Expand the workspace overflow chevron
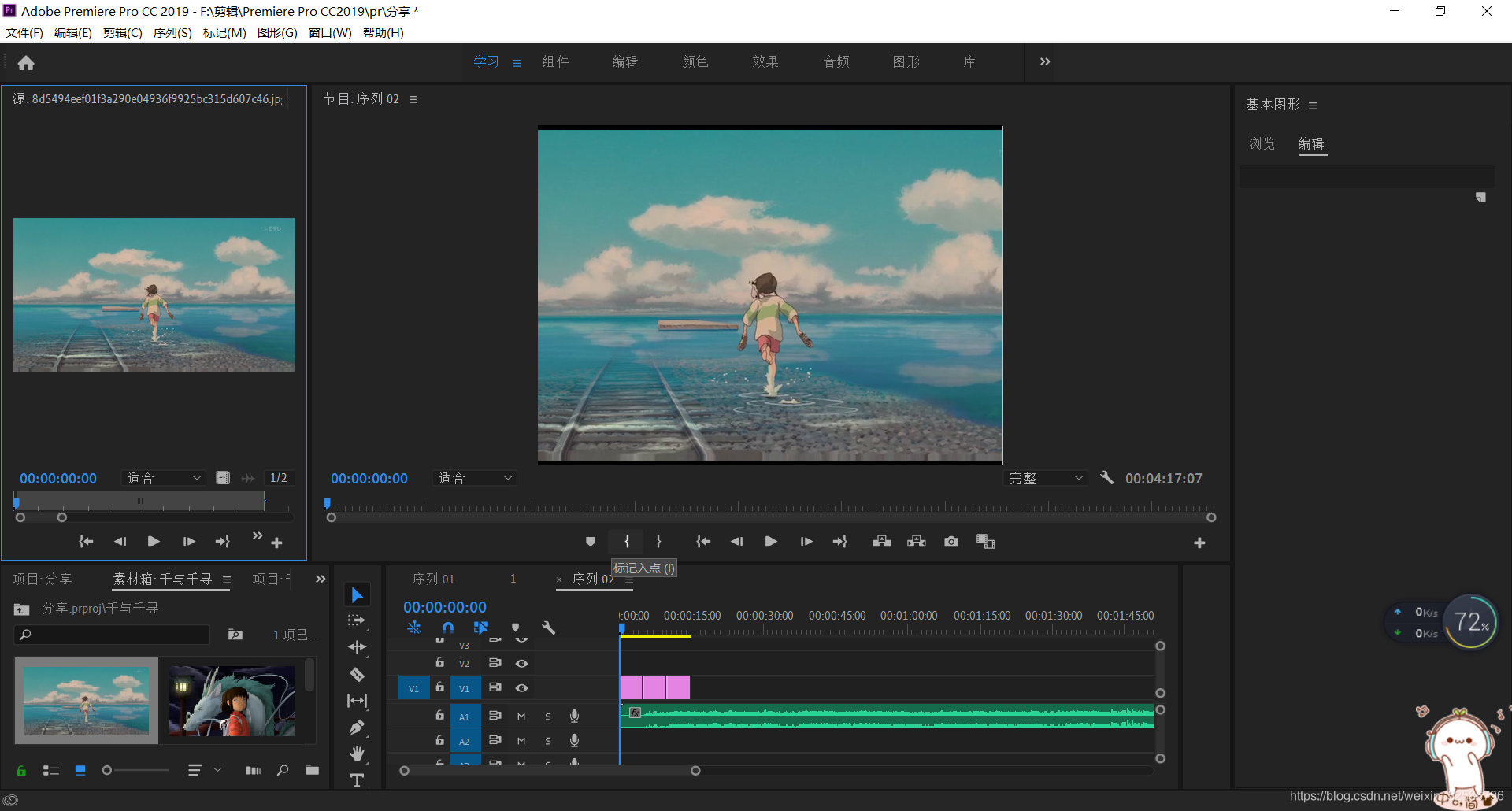 (1045, 61)
